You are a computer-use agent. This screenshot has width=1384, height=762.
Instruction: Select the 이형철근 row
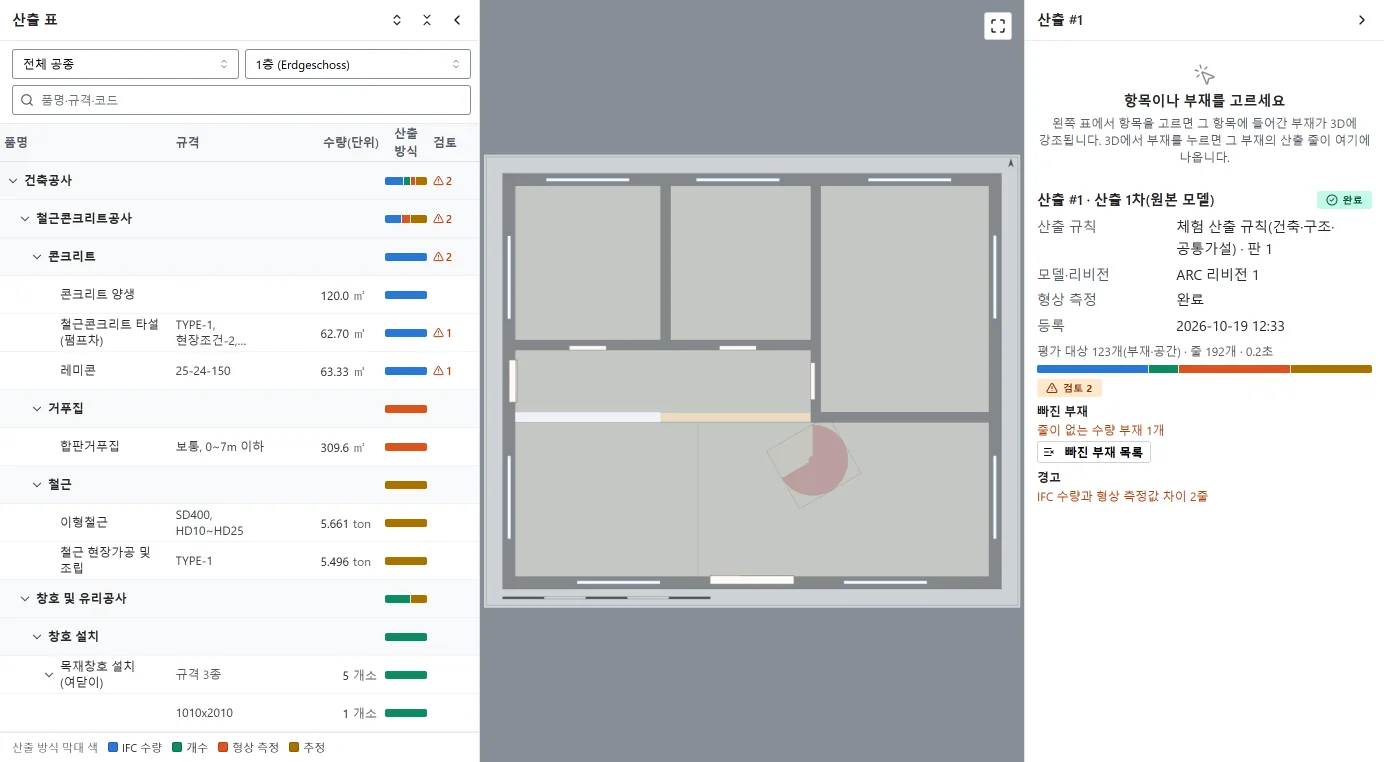[240, 523]
